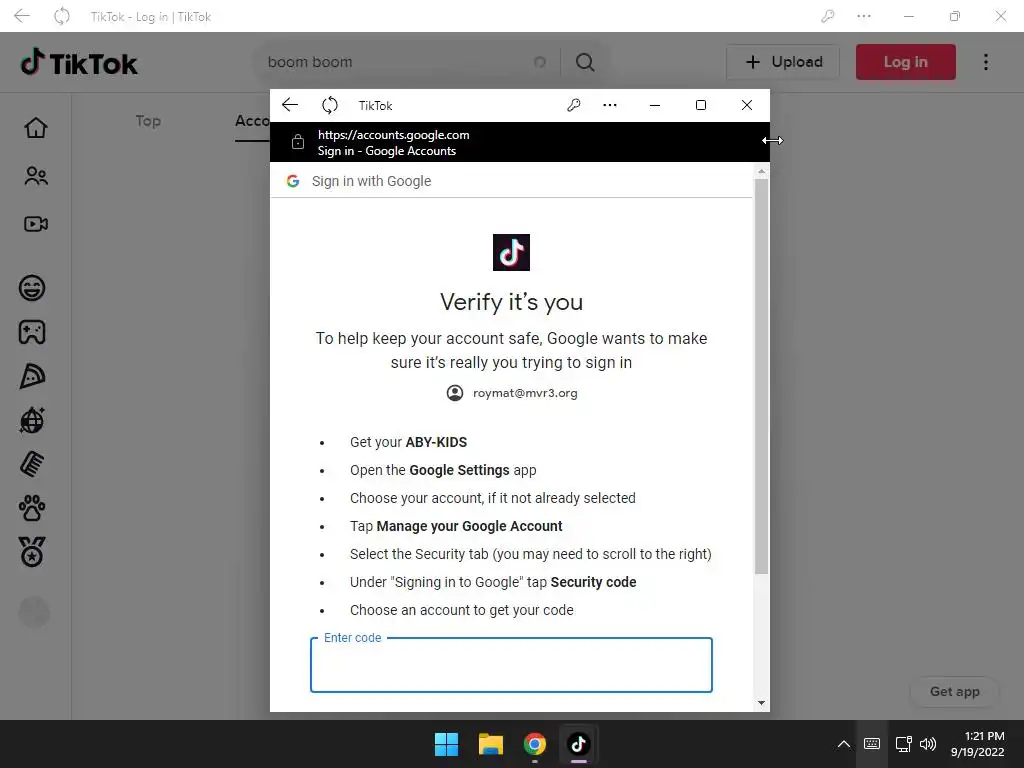Open the touch keyboard tray icon
Viewport: 1024px width, 768px height.
pyautogui.click(x=872, y=744)
